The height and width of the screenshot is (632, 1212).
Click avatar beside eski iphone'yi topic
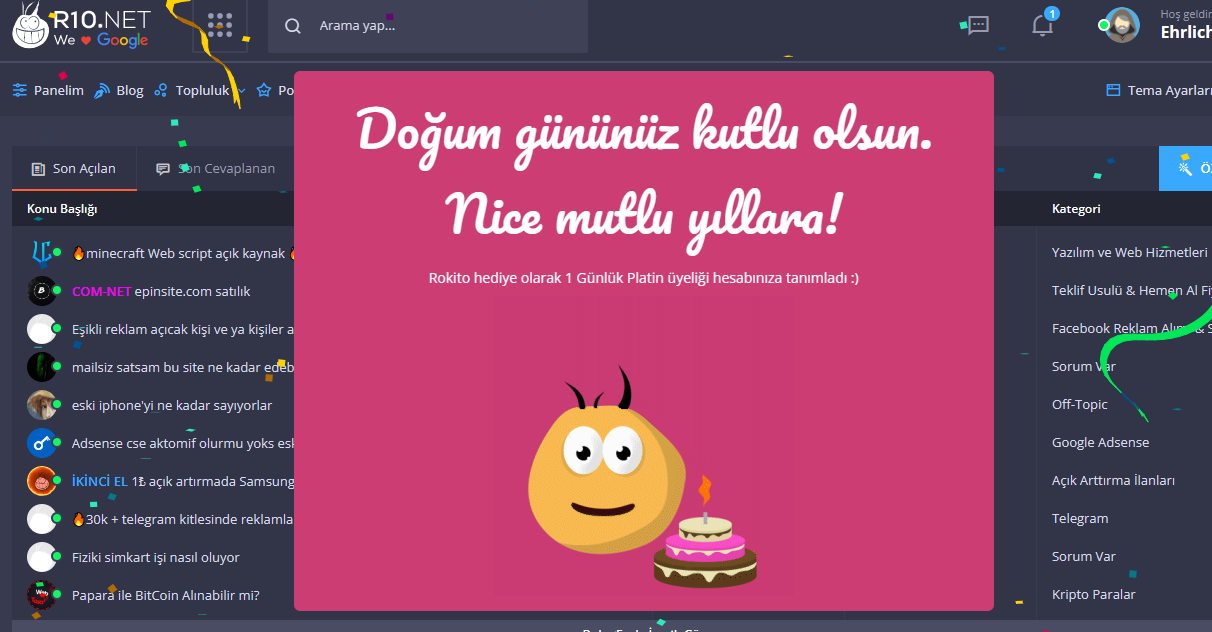pyautogui.click(x=42, y=405)
